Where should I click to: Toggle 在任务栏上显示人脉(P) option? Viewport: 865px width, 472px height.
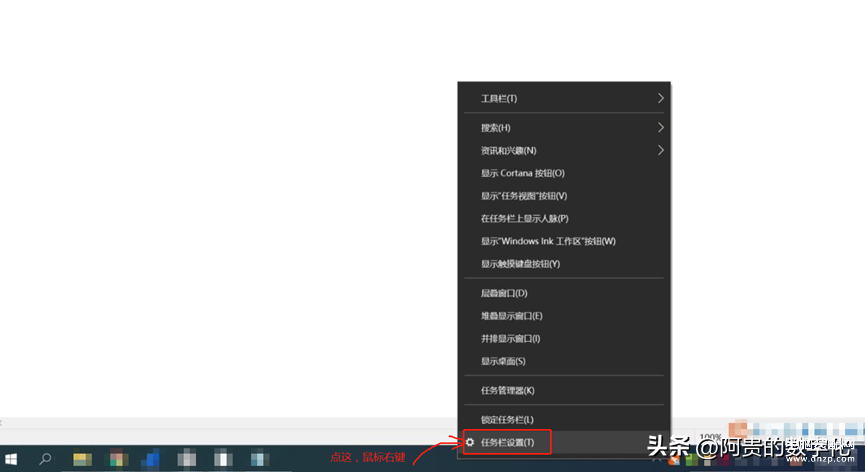(x=564, y=218)
